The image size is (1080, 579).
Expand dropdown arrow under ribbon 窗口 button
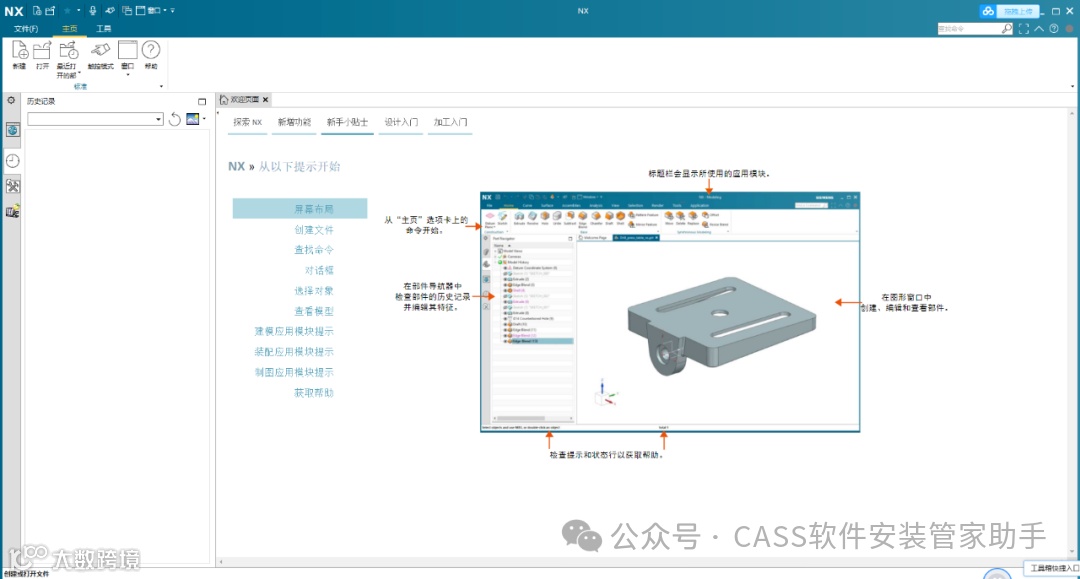pyautogui.click(x=127, y=73)
